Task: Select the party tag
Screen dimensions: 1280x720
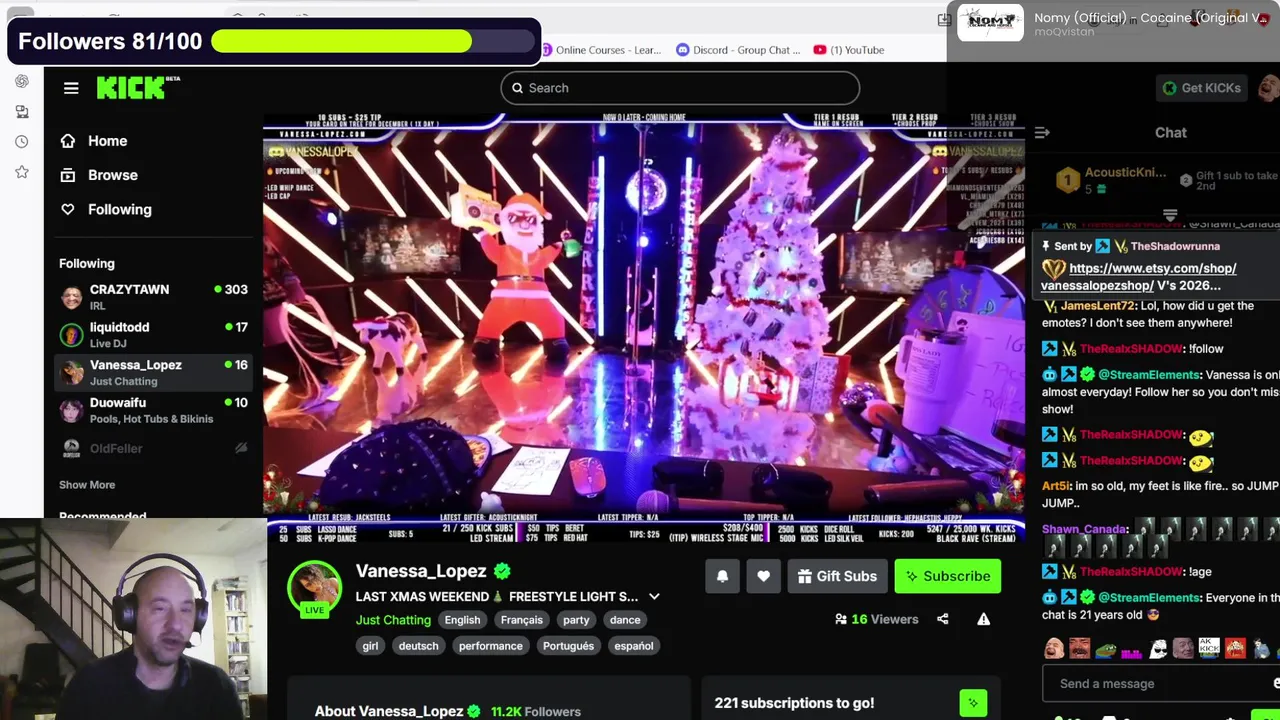Action: click(576, 620)
